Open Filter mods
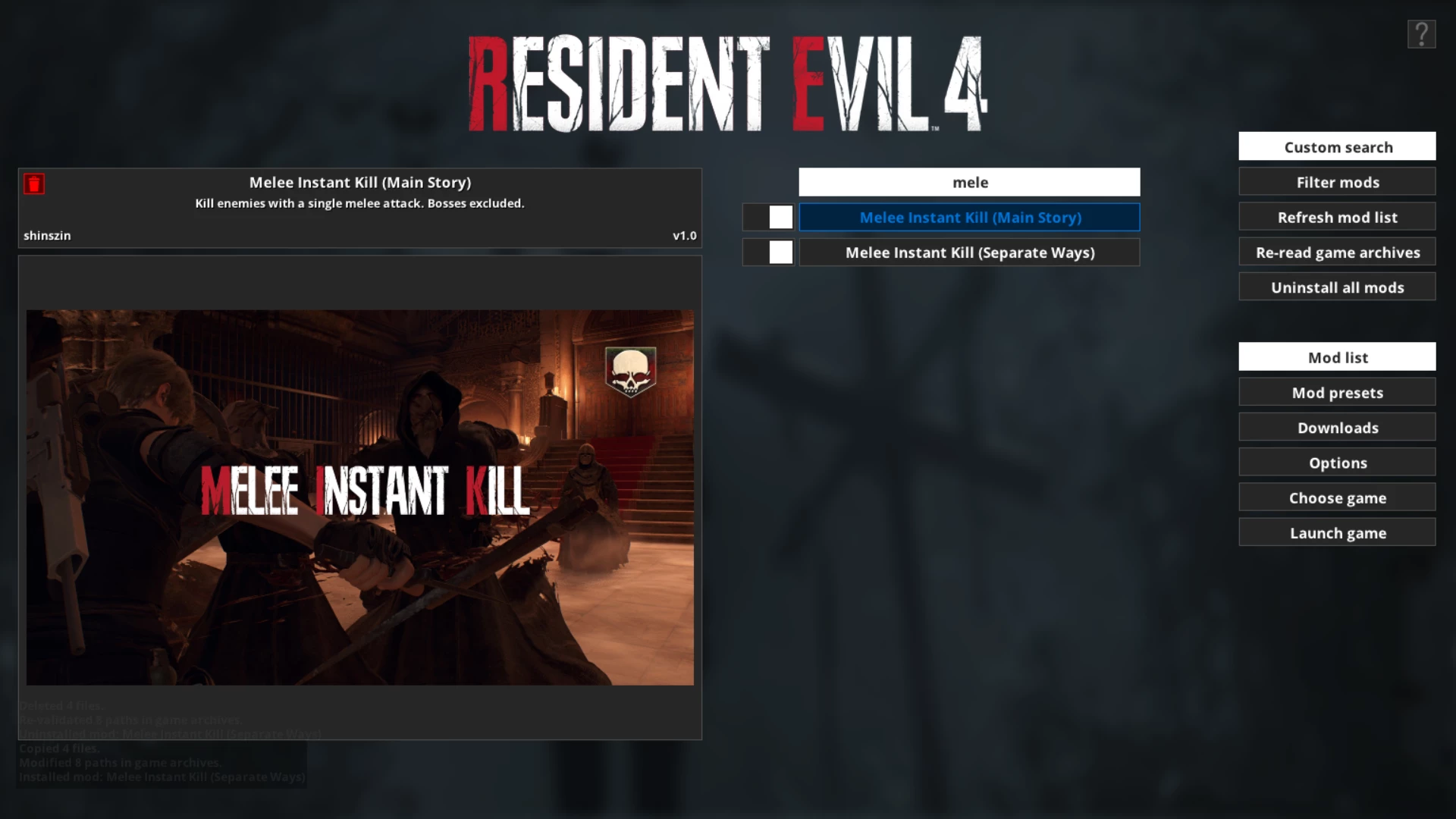 point(1337,182)
